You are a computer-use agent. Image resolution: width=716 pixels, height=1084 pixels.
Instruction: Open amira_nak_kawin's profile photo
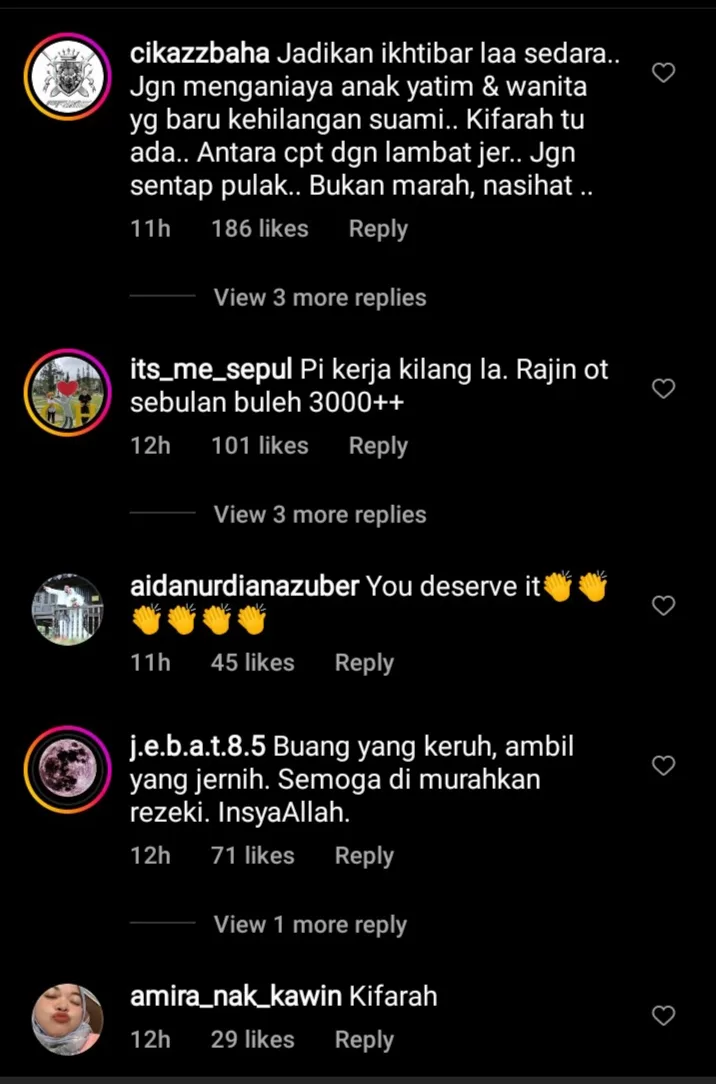(x=68, y=1020)
